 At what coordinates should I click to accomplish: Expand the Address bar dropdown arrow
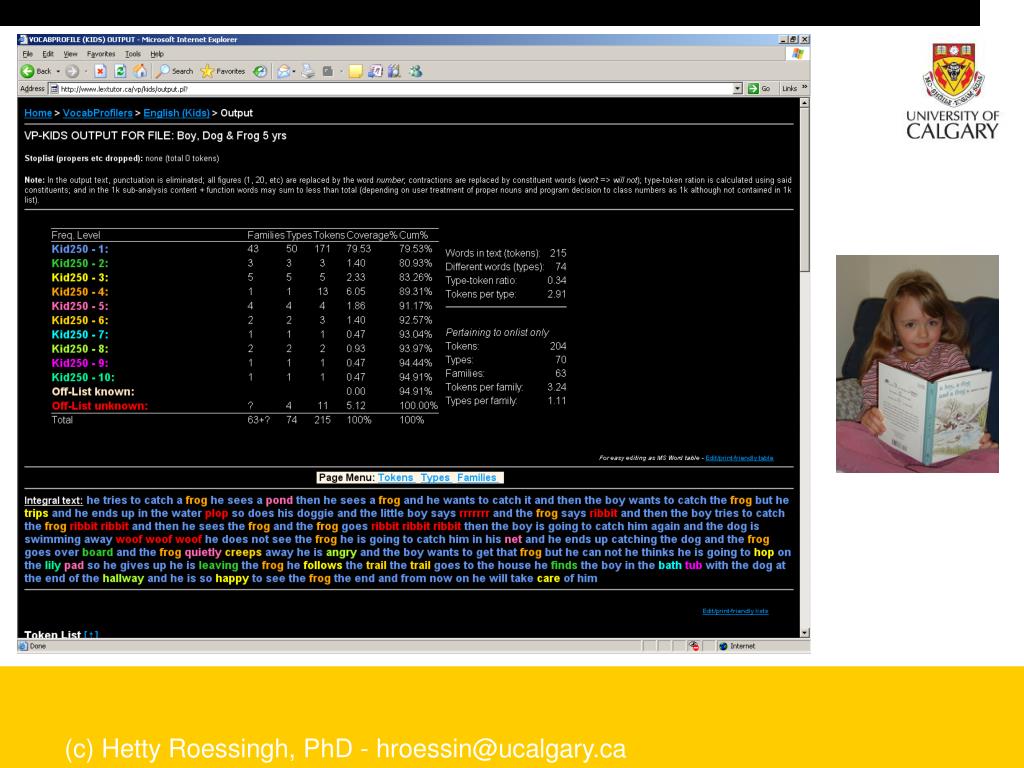point(738,88)
